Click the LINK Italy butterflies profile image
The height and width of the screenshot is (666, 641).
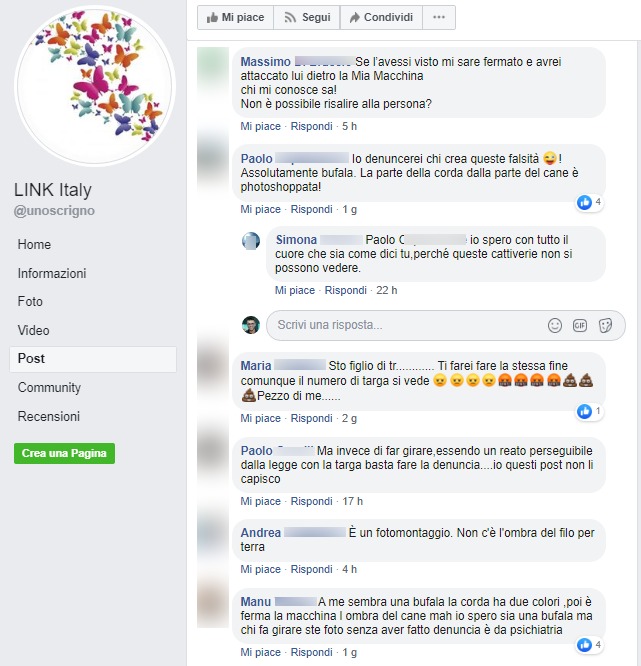tap(94, 85)
